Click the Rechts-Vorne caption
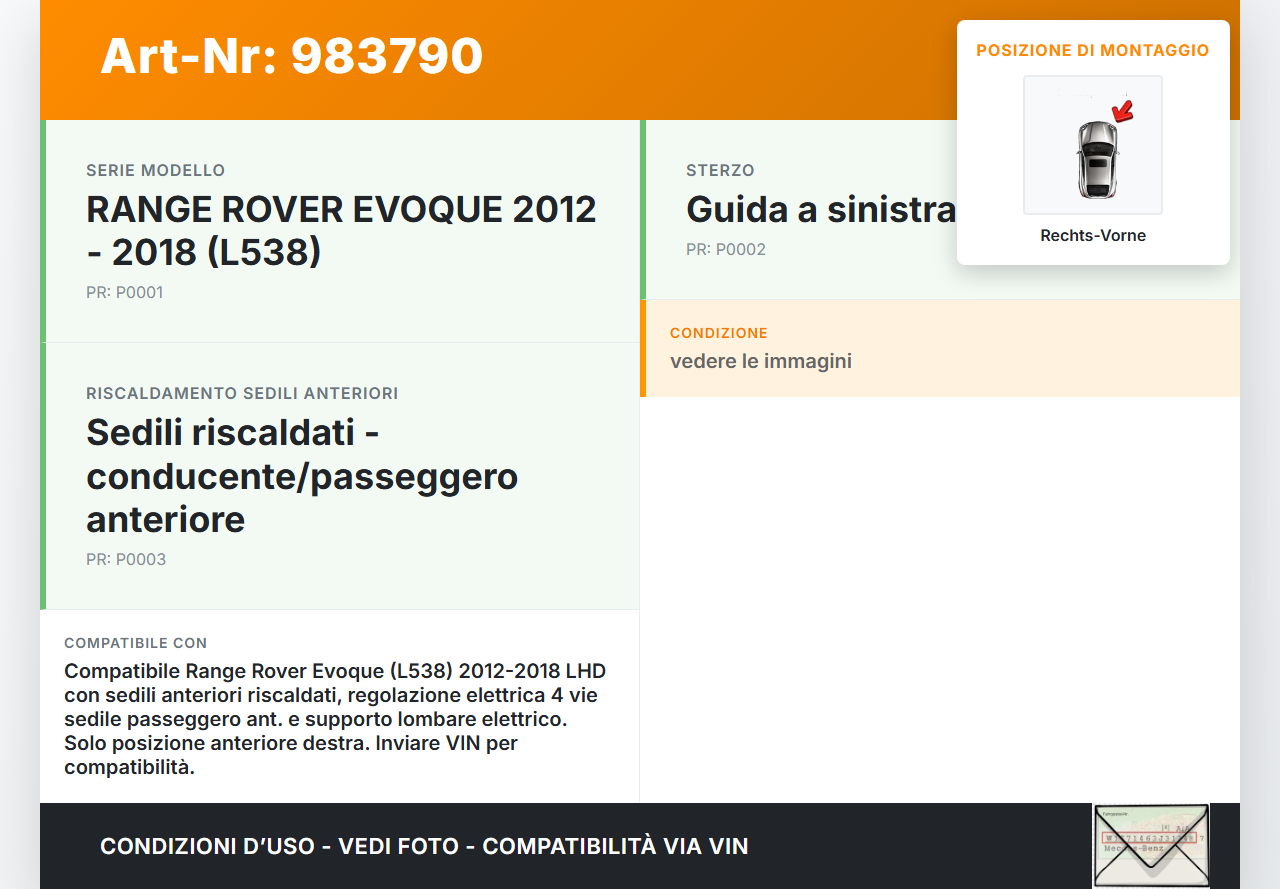 pyautogui.click(x=1093, y=236)
